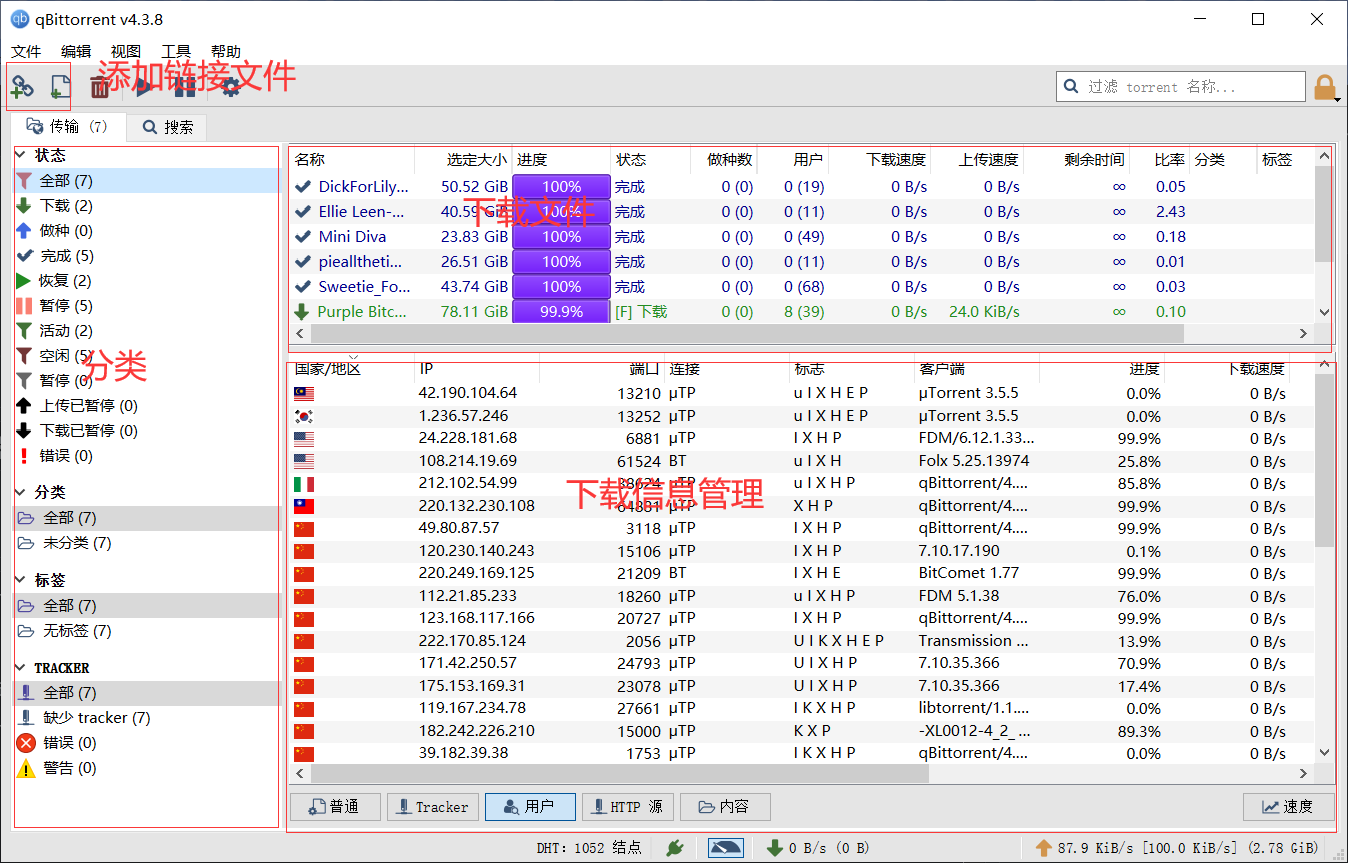Viewport: 1348px width, 863px height.
Task: Click the lock icon beside the filter box
Action: (1325, 86)
